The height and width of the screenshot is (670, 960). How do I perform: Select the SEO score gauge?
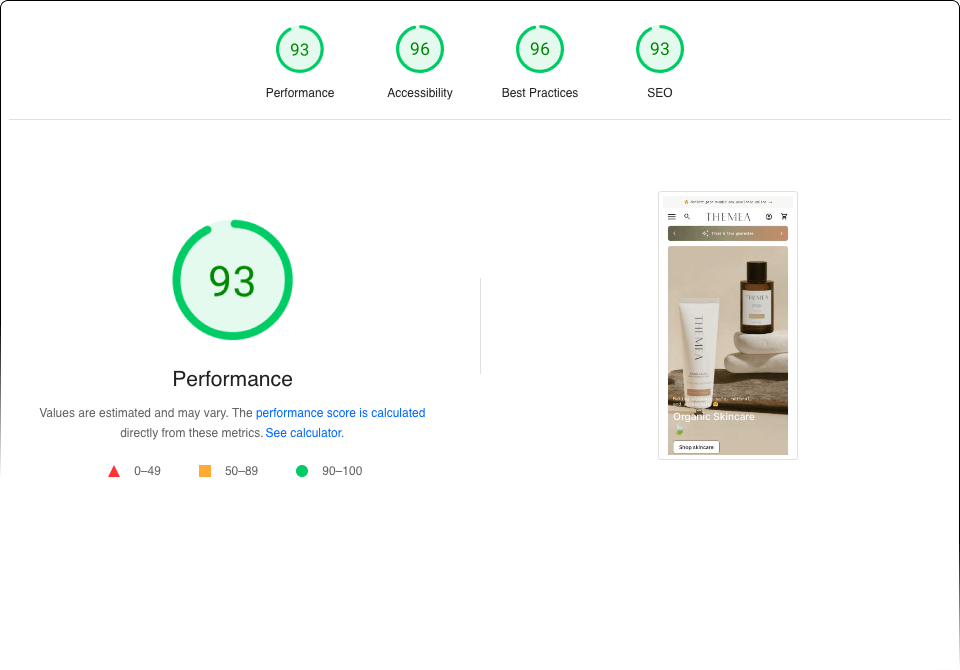[x=660, y=50]
